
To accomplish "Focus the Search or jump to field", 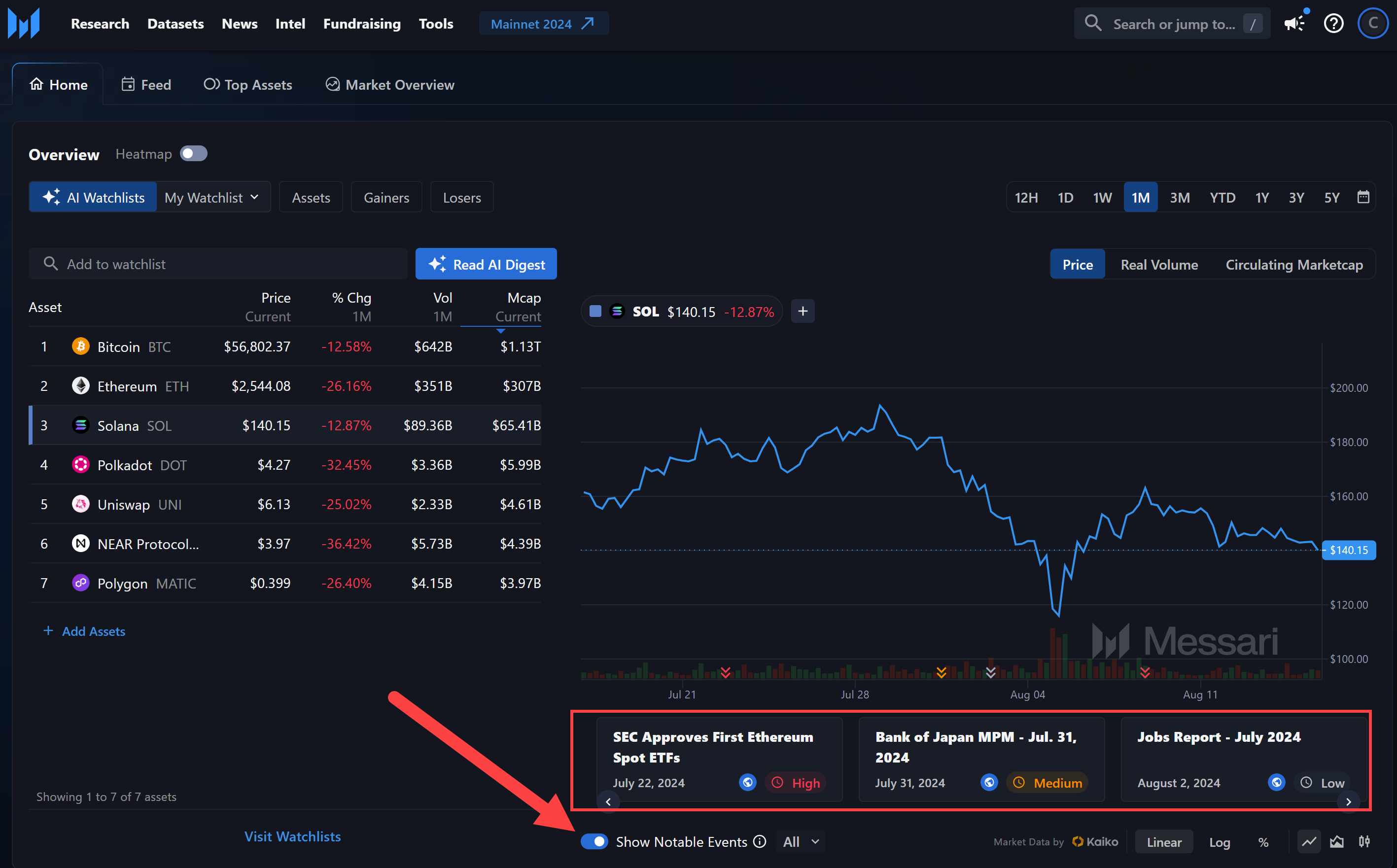I will (x=1173, y=24).
